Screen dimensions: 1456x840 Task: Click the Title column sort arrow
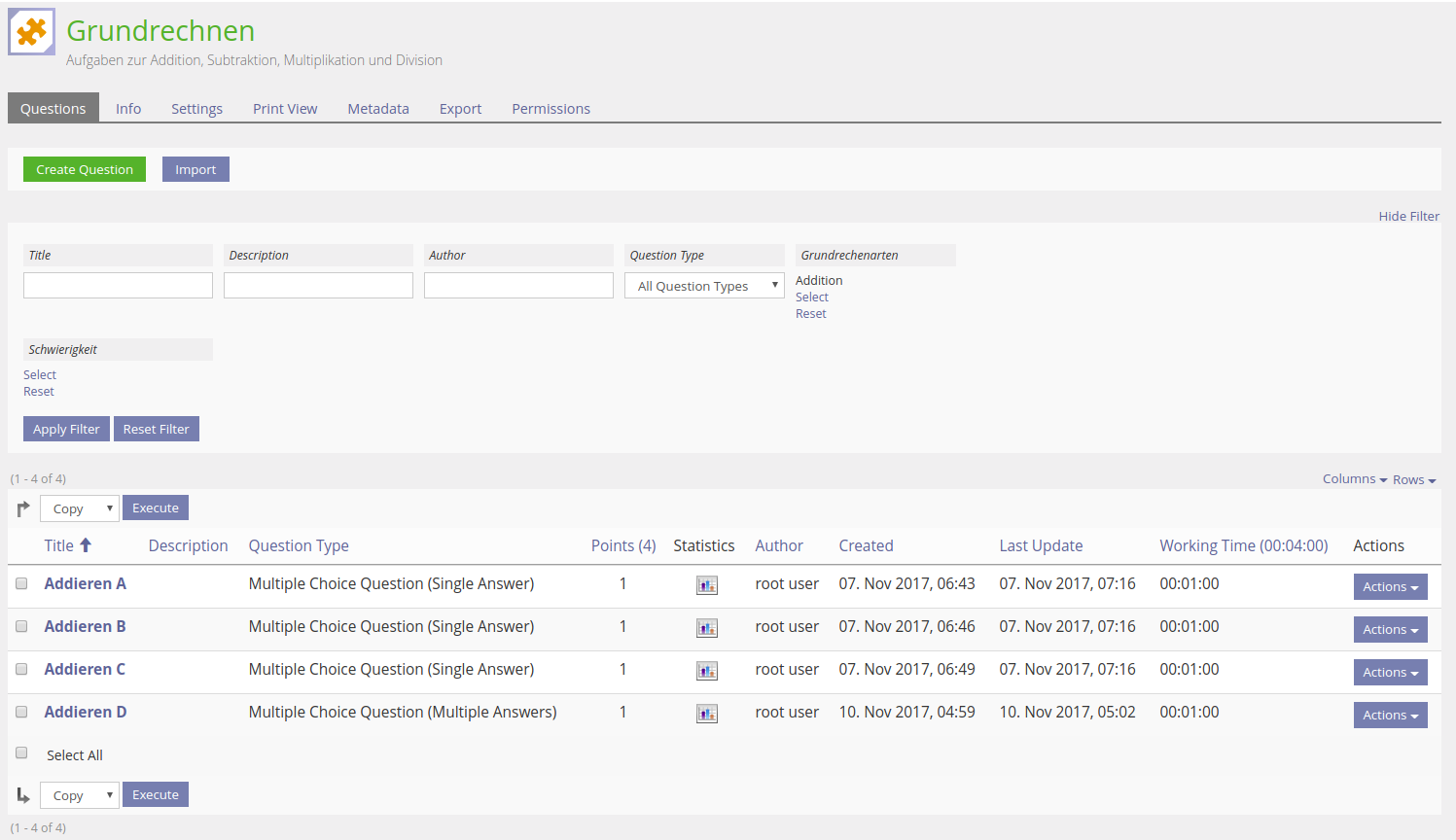click(x=86, y=545)
